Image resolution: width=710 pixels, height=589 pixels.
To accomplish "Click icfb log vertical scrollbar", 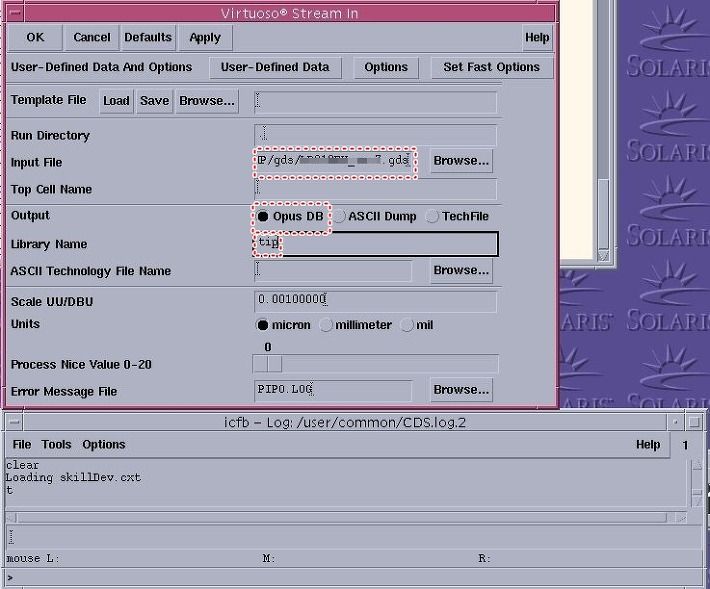I will (697, 484).
